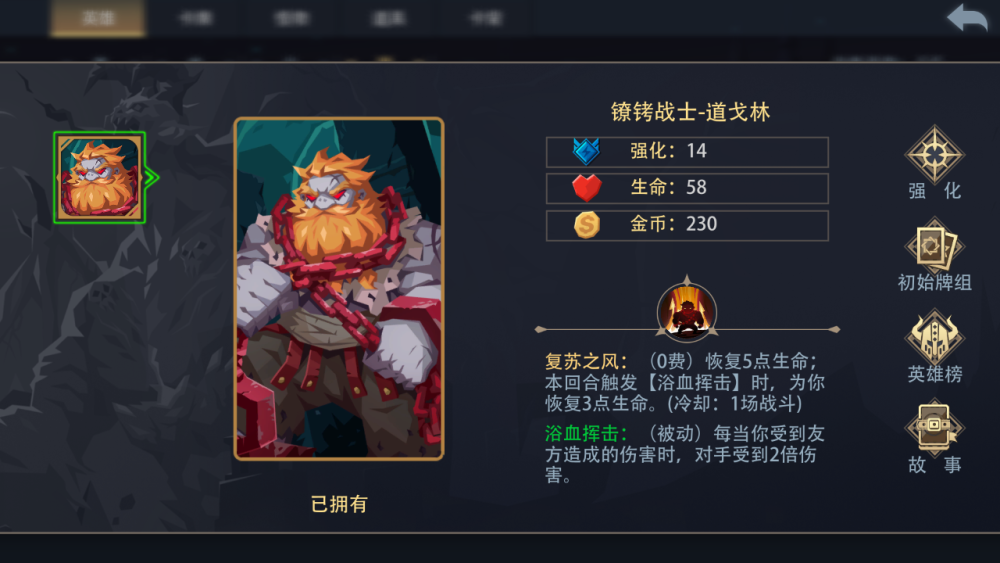Tap the hero title 镣铐战士-道戈林
This screenshot has width=1000, height=563.
690,112
